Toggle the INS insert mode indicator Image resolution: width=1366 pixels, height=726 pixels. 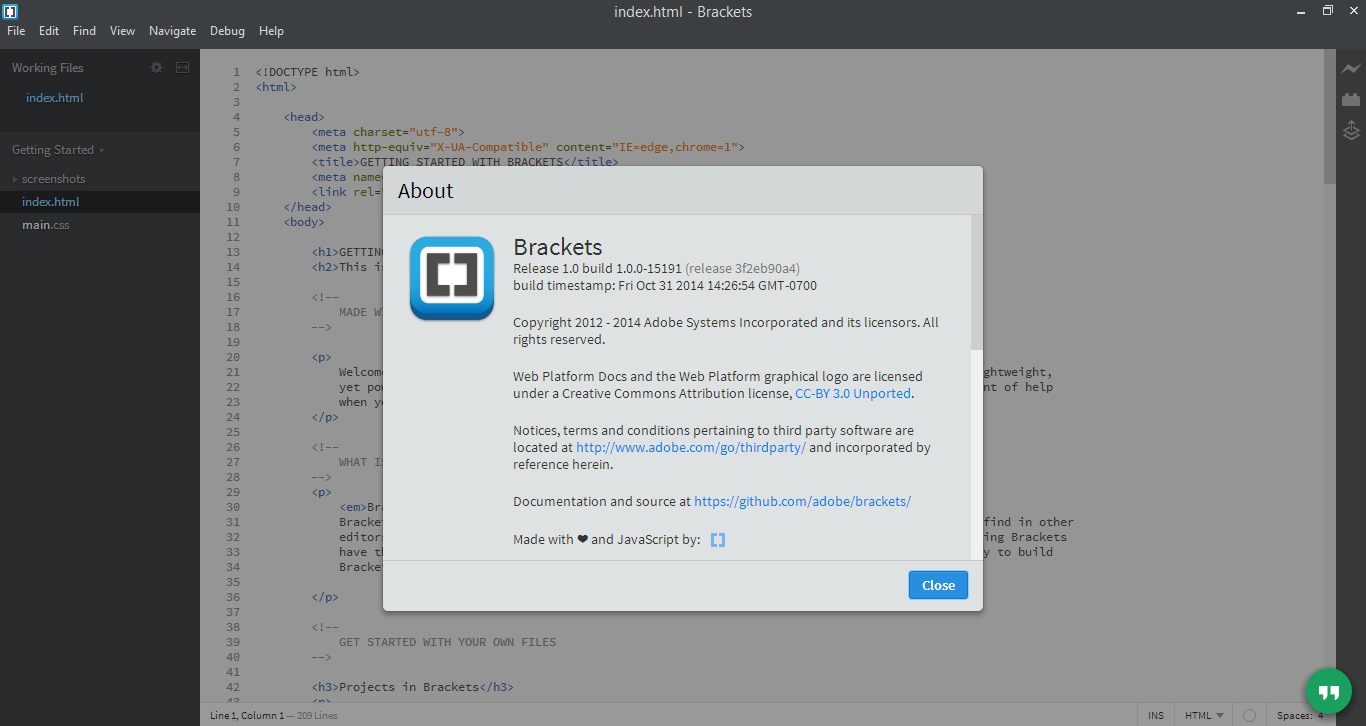pyautogui.click(x=1156, y=715)
